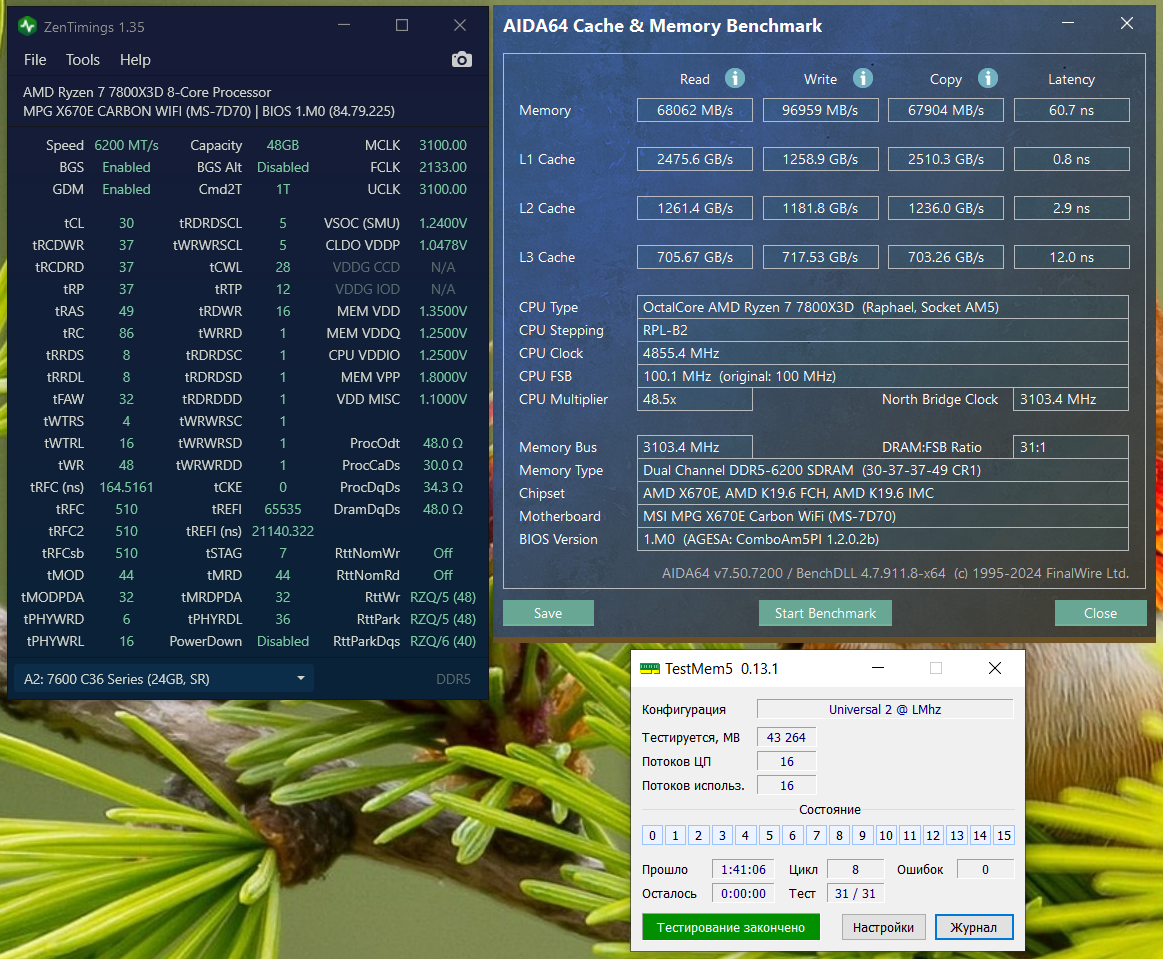Screen dimensions: 1163x959
Task: Click elapsed time 1:41:06 in TestMem5
Action: click(x=743, y=869)
